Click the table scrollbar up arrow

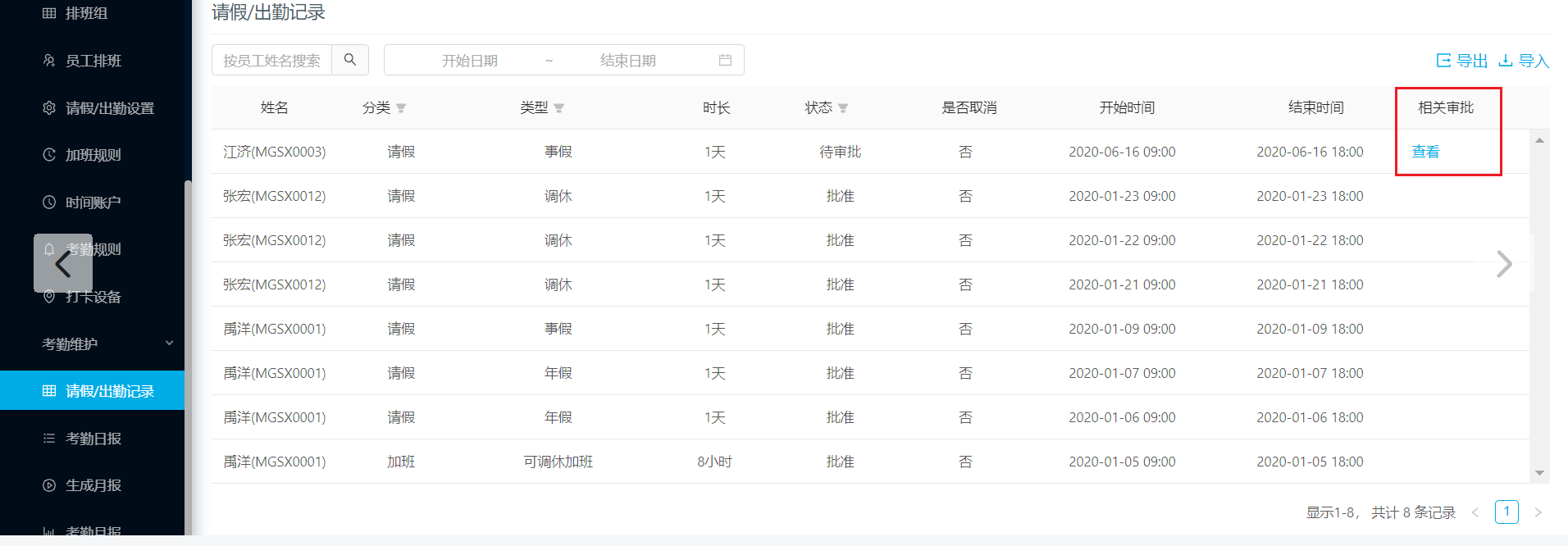(1539, 140)
